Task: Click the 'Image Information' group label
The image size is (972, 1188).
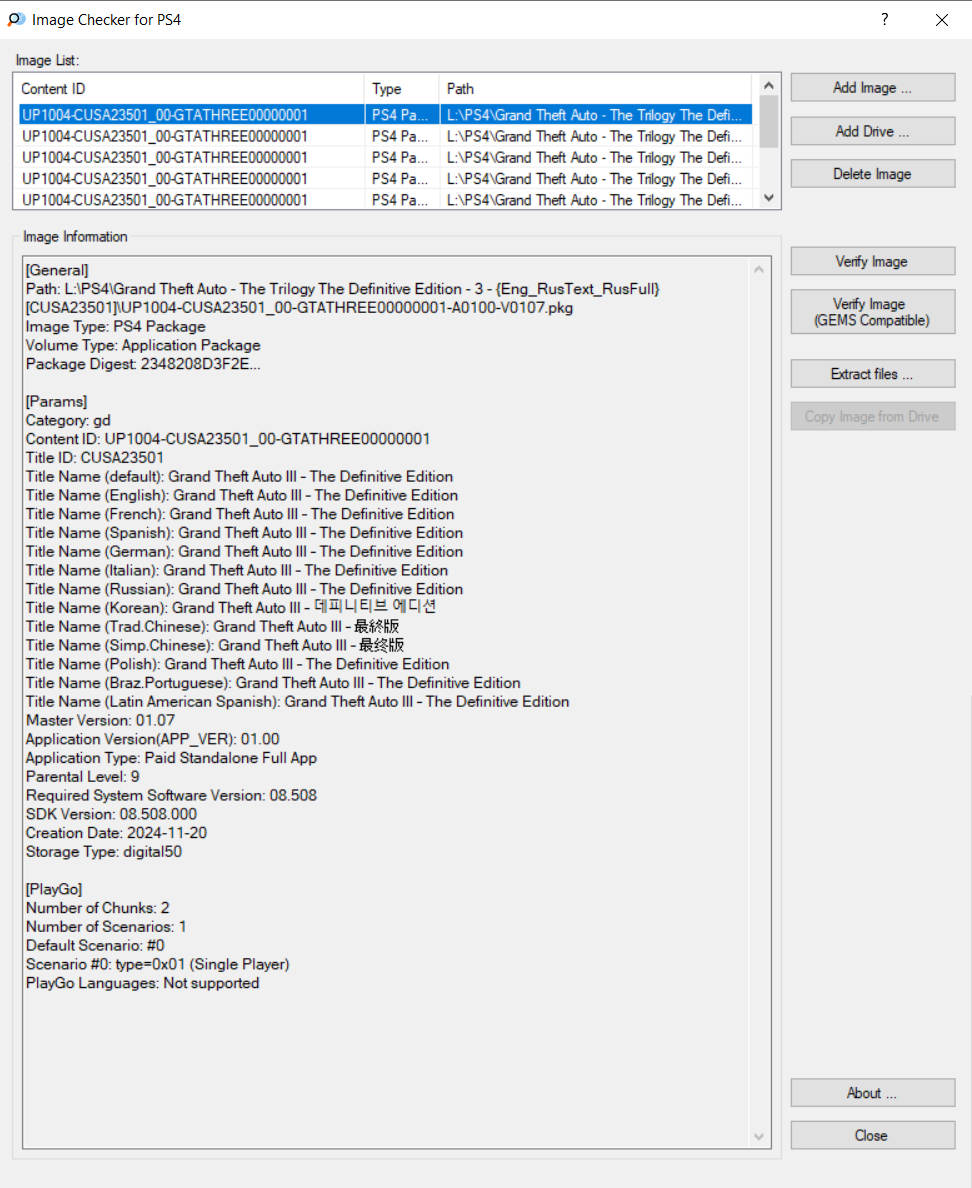Action: [75, 237]
